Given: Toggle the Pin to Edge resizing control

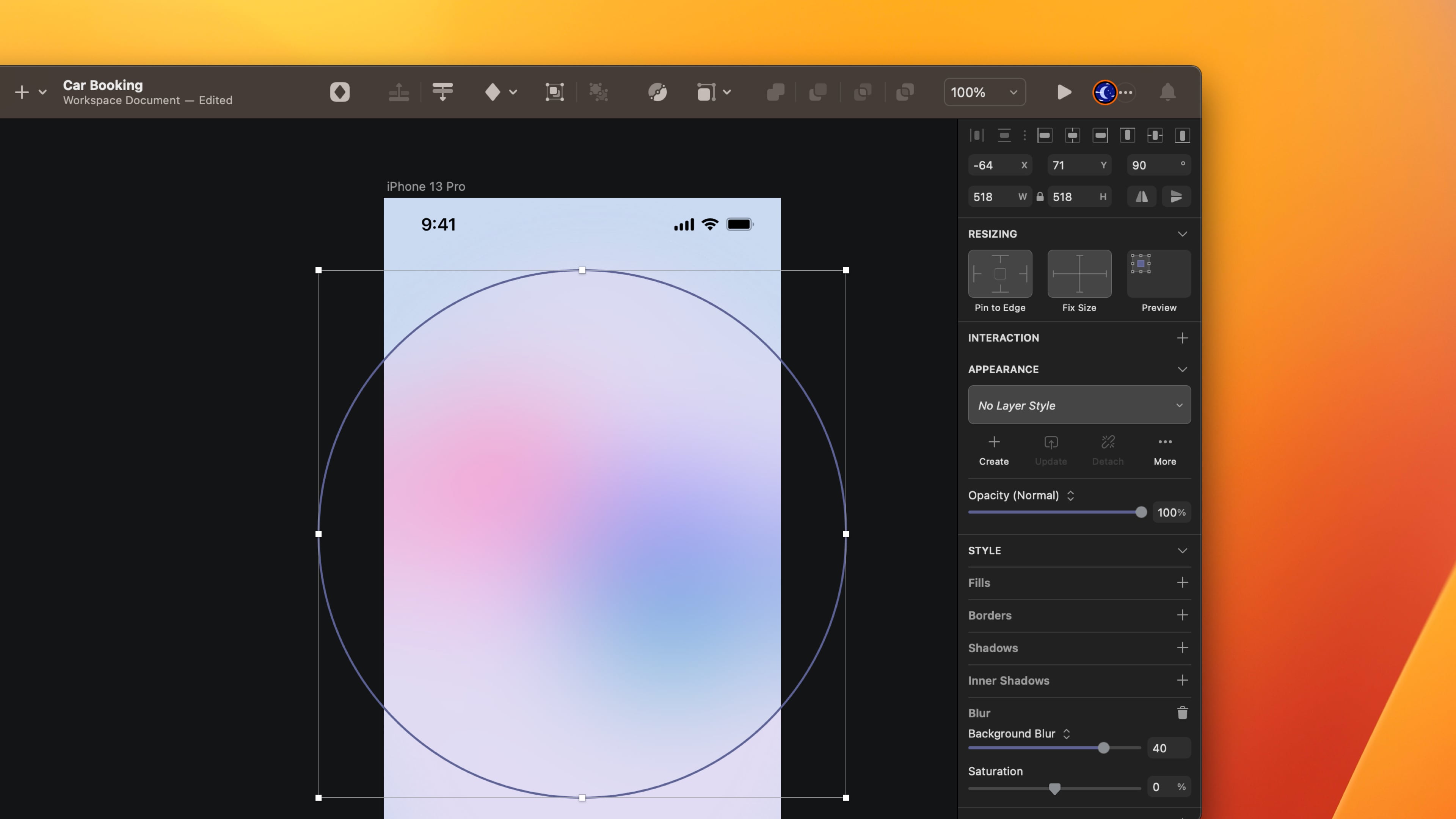Looking at the screenshot, I should tap(1000, 274).
